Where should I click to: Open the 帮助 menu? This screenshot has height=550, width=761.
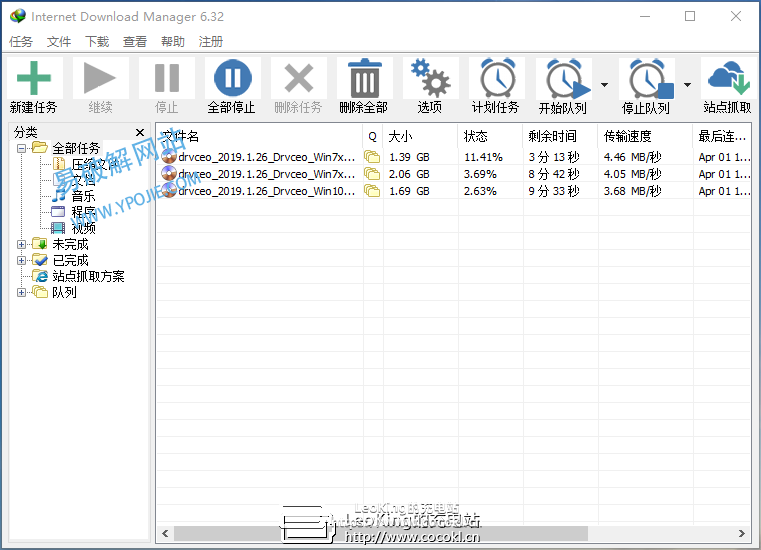[173, 42]
